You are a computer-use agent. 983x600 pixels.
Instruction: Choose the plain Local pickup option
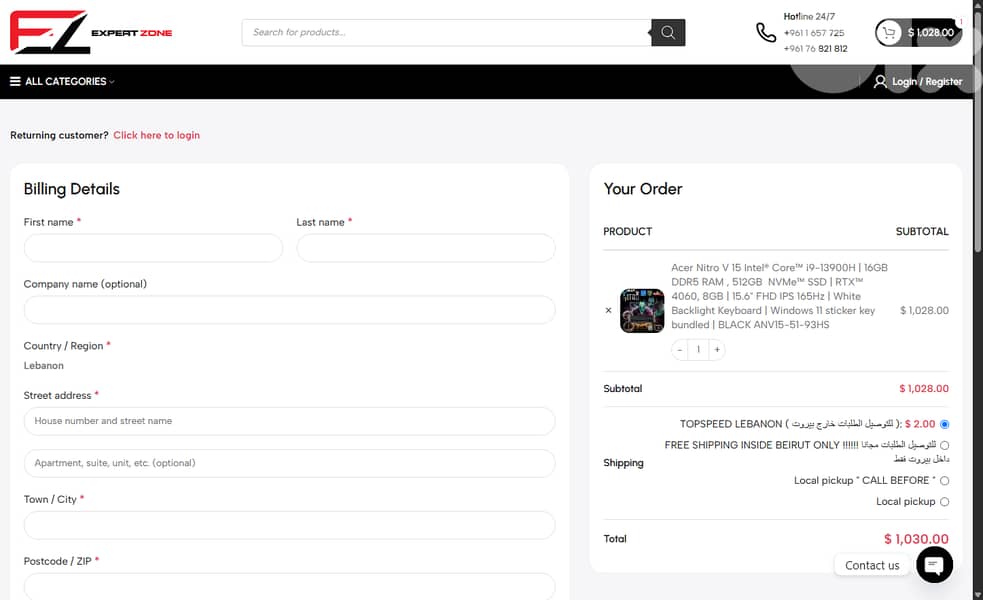click(x=944, y=502)
